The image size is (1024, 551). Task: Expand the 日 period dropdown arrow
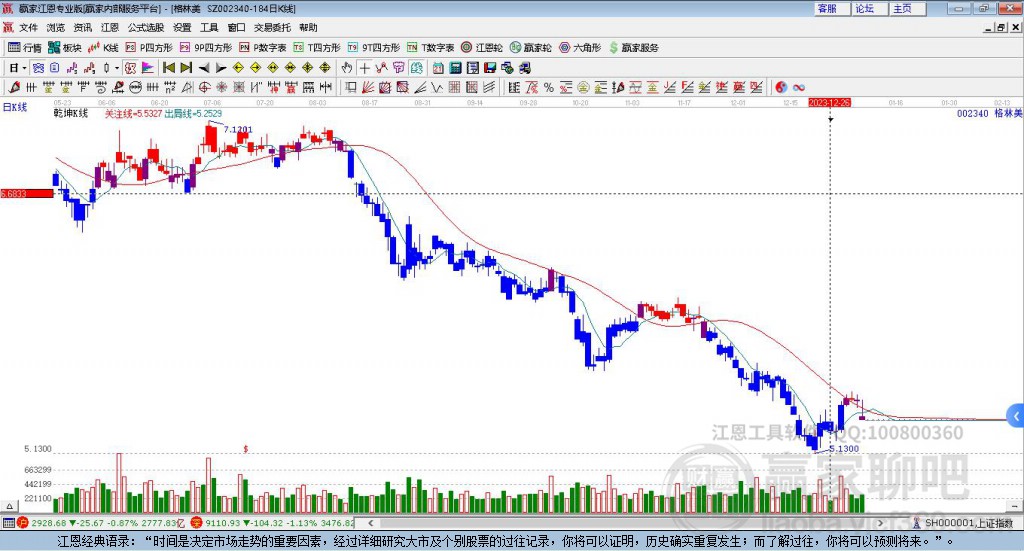click(24, 68)
